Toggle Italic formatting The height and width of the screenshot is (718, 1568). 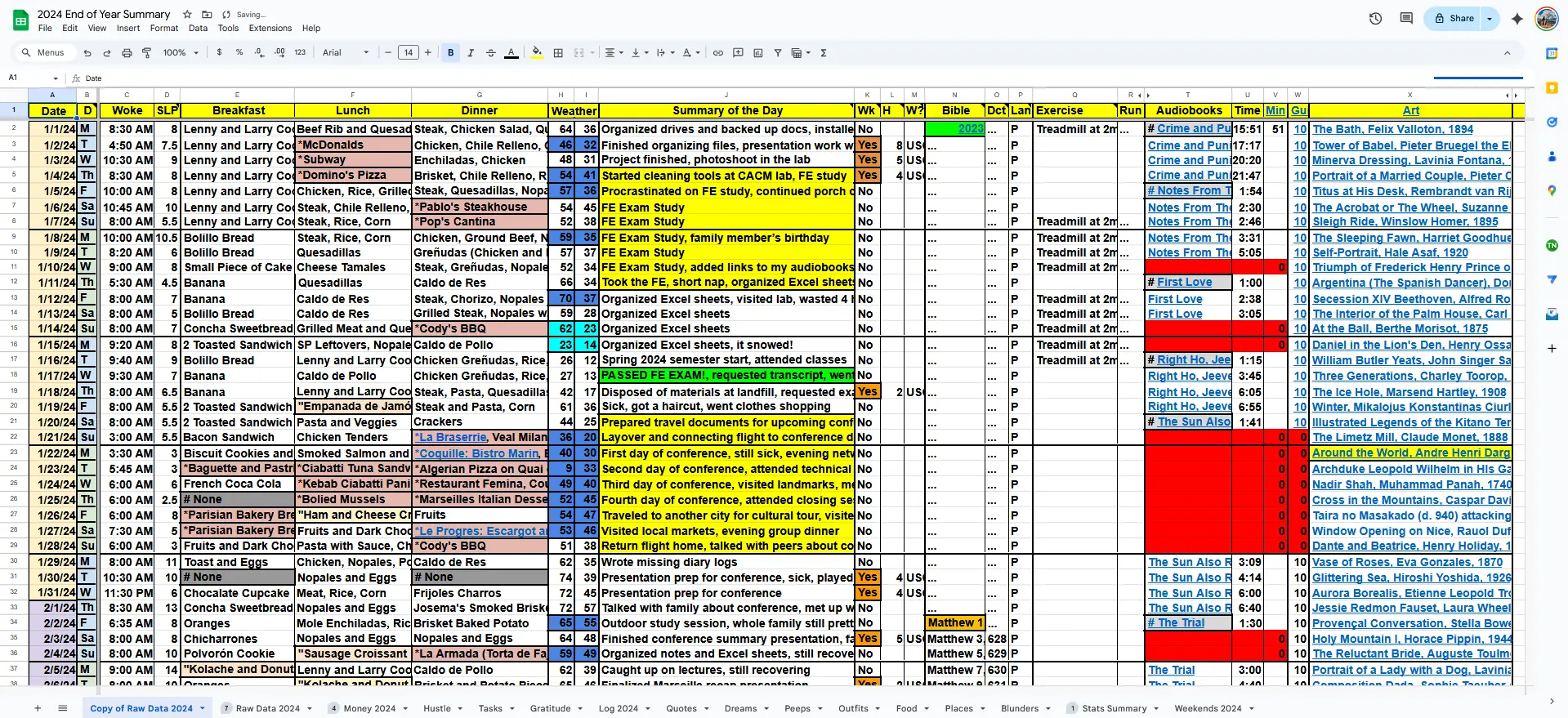coord(471,53)
